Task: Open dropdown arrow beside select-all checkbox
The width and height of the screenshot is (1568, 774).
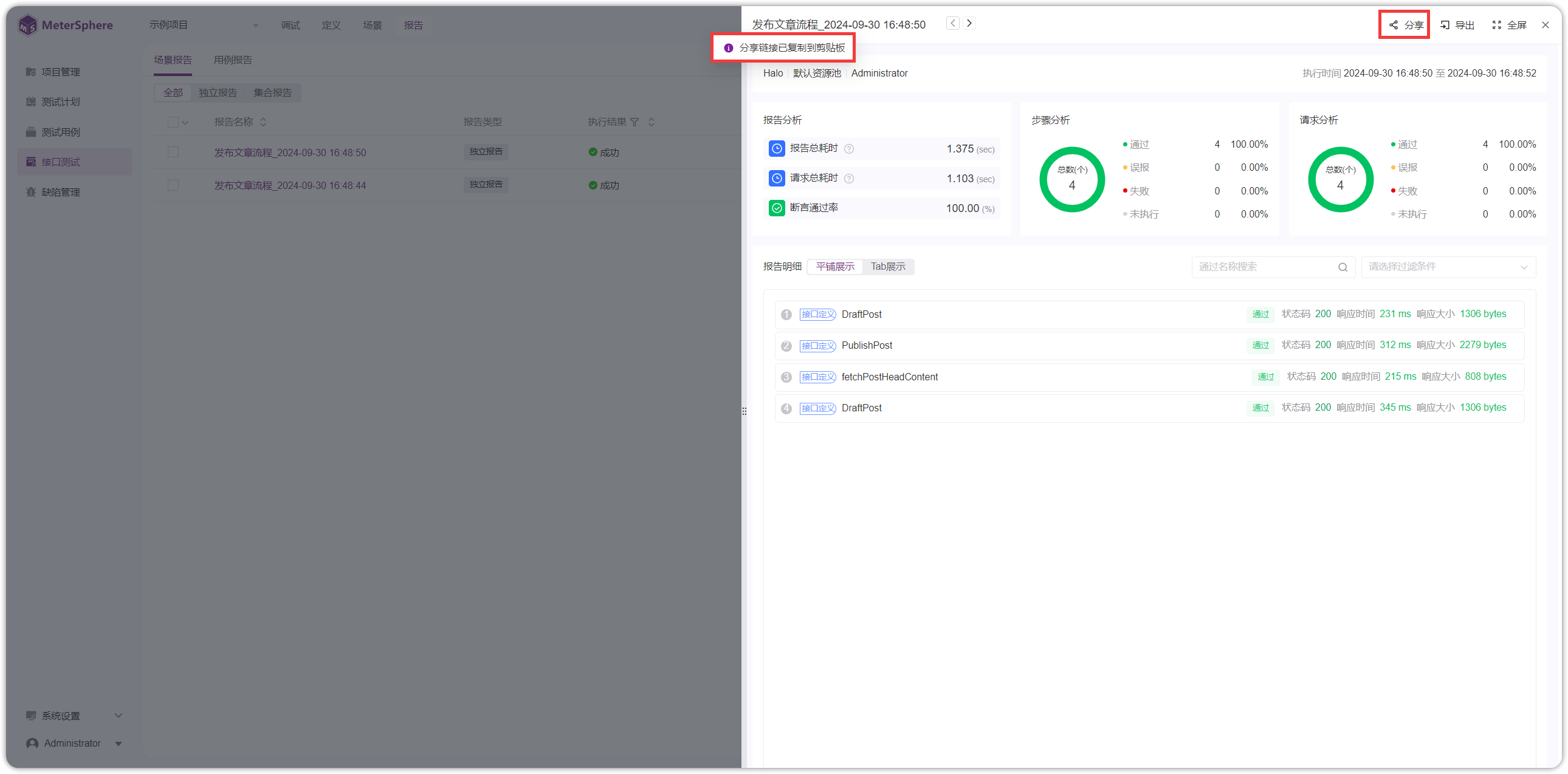Action: [185, 122]
